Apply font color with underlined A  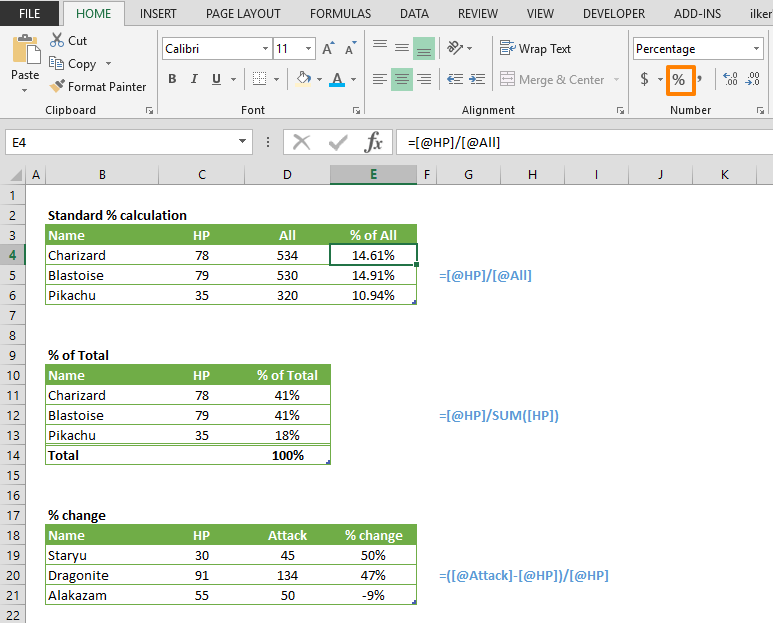337,79
